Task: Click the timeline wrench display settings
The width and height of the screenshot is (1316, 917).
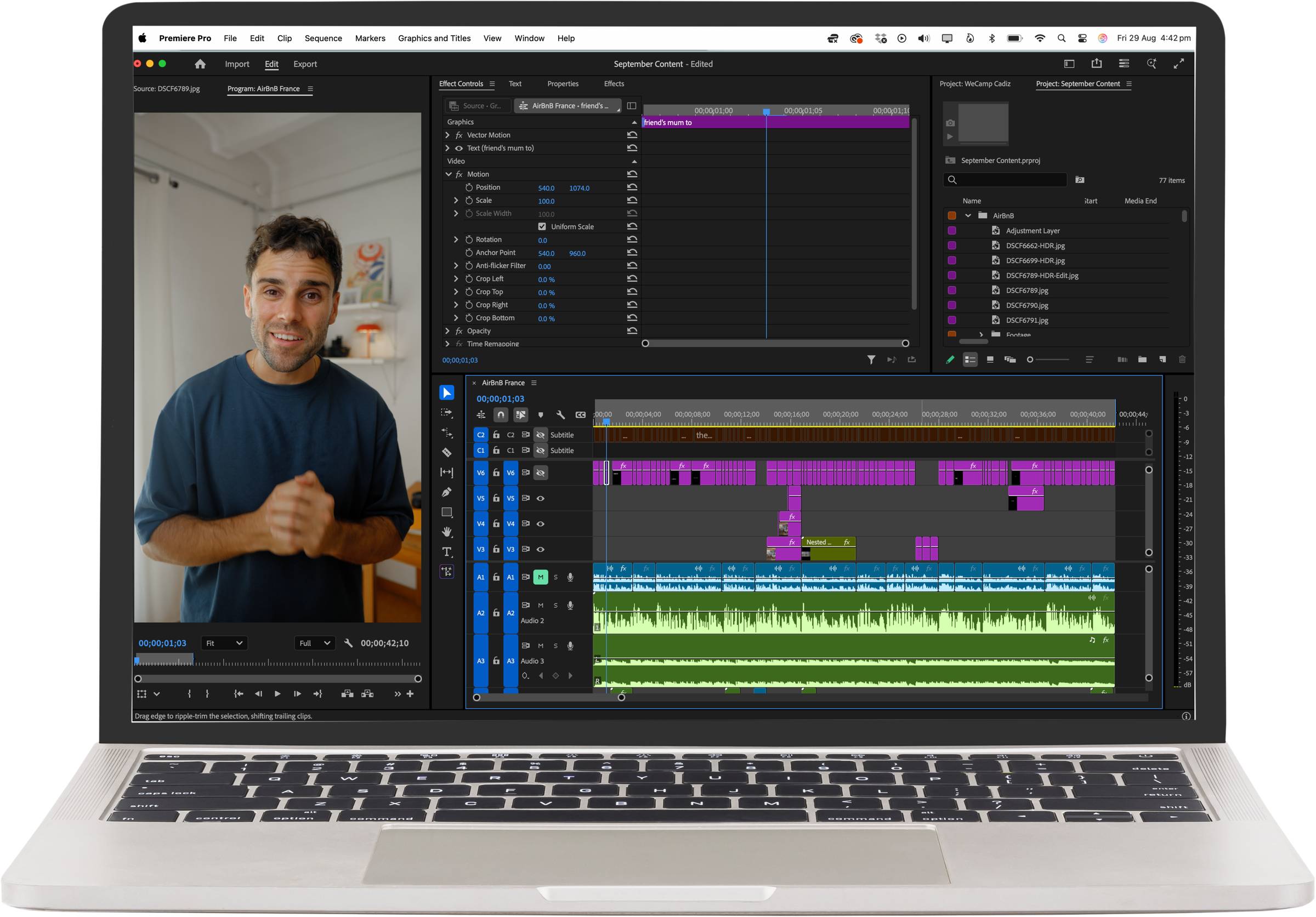Action: click(x=560, y=415)
